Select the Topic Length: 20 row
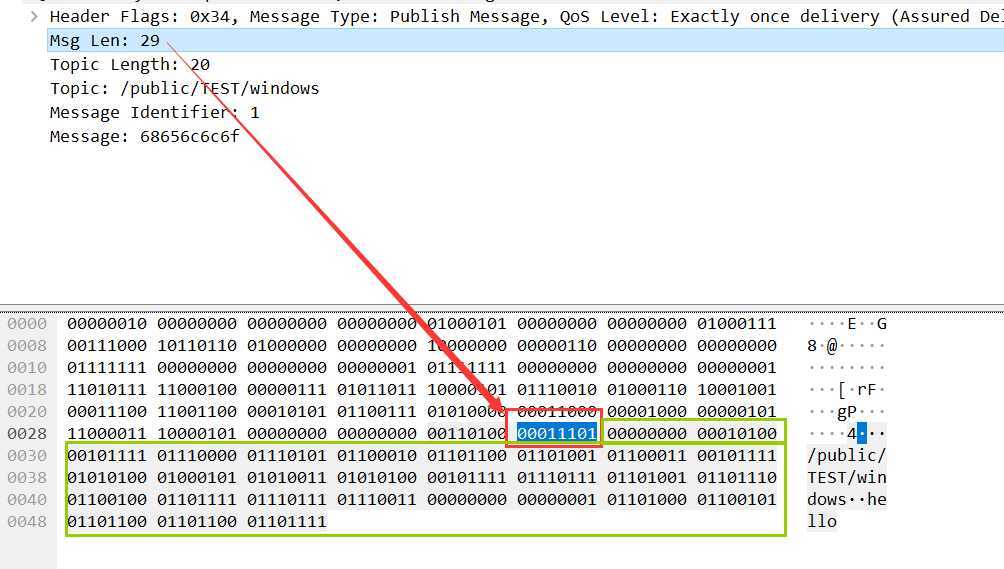The width and height of the screenshot is (1004, 569). [x=130, y=65]
